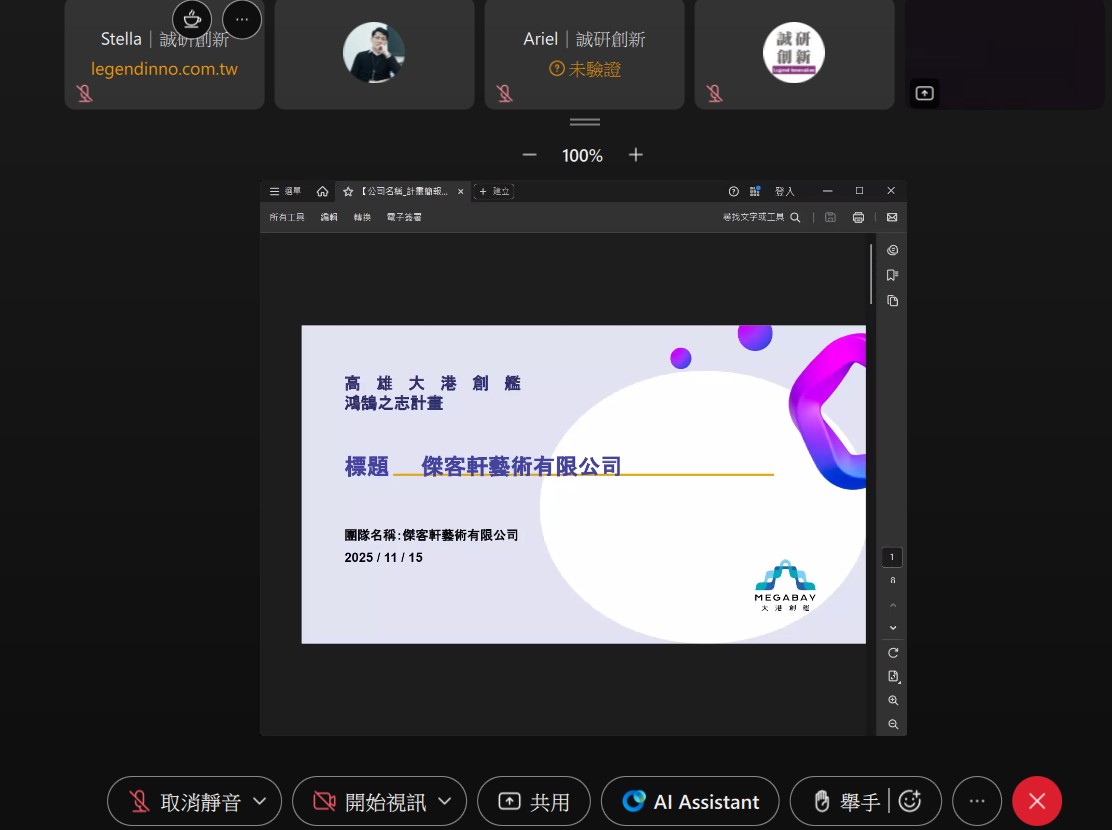Select the 電子簽署 menu item

(x=404, y=217)
